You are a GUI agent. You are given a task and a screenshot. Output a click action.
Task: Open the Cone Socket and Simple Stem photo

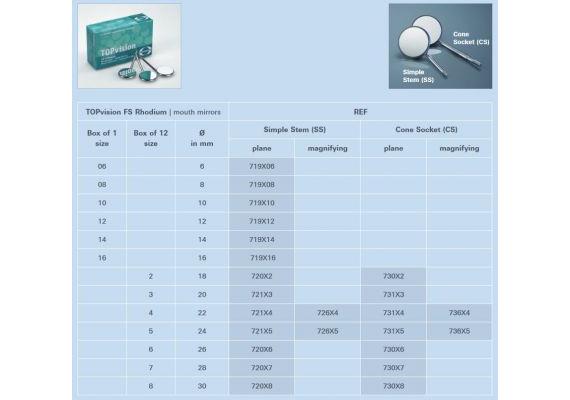click(440, 46)
